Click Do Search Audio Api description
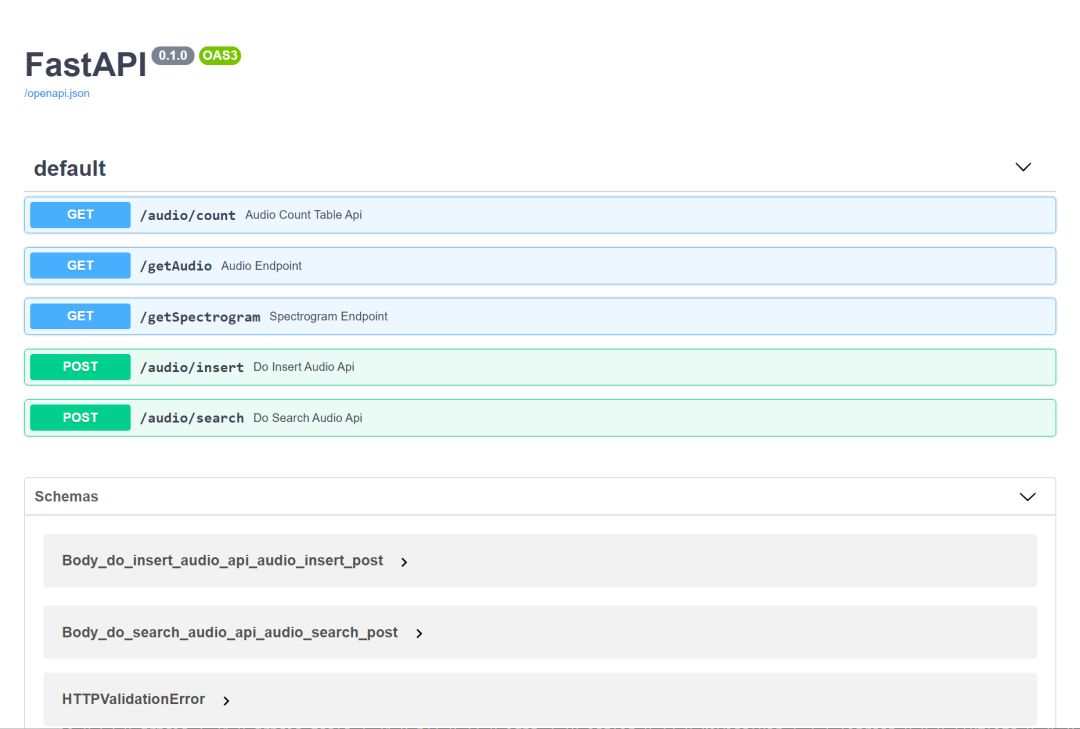This screenshot has width=1080, height=729. click(307, 418)
